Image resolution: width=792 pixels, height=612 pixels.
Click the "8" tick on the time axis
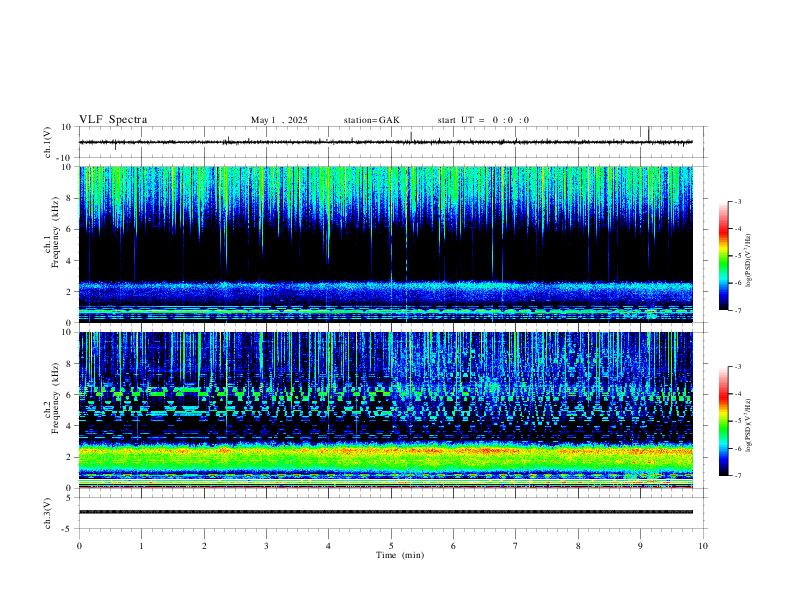(x=578, y=546)
